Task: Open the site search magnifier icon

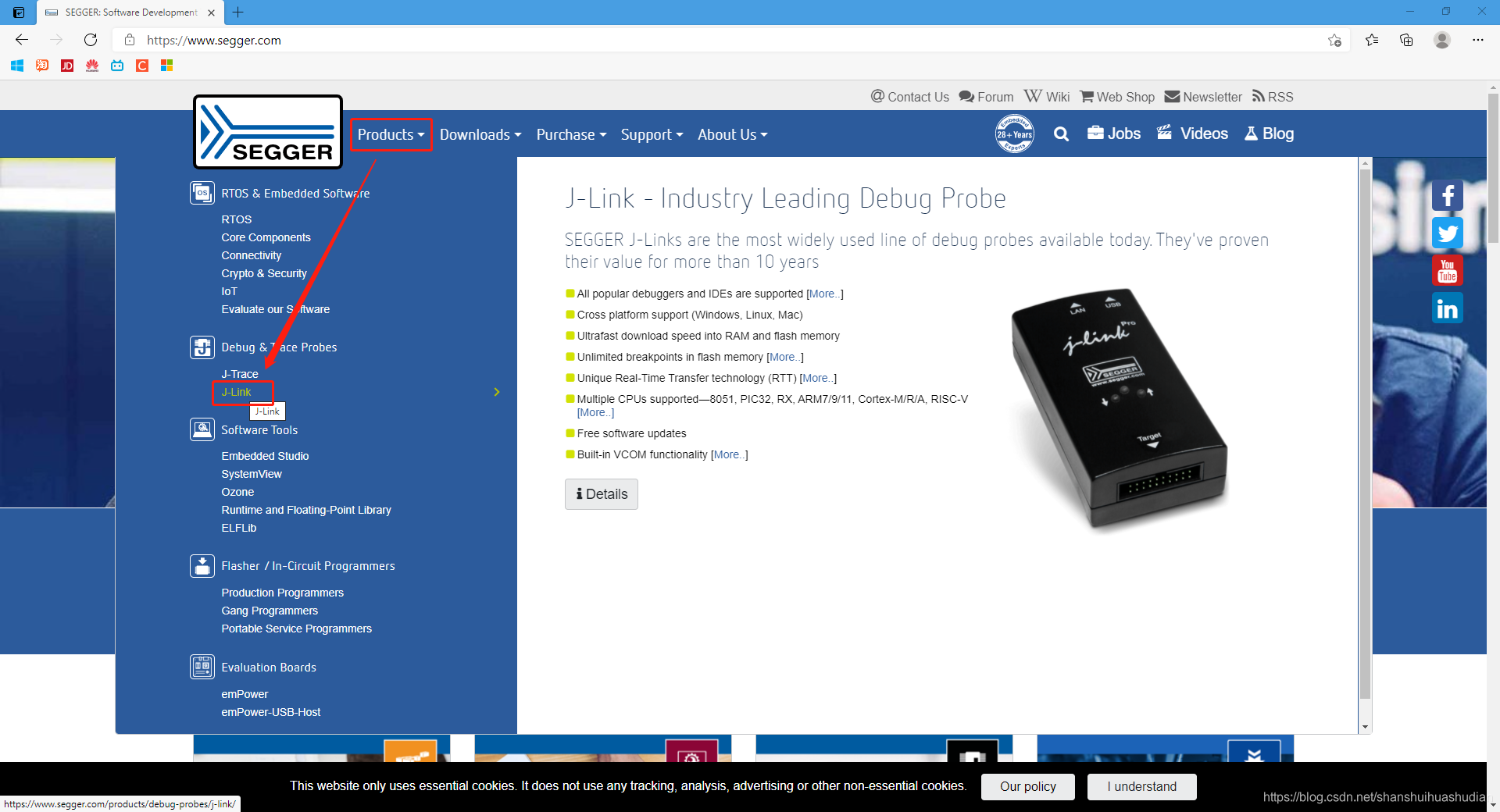Action: pos(1061,134)
